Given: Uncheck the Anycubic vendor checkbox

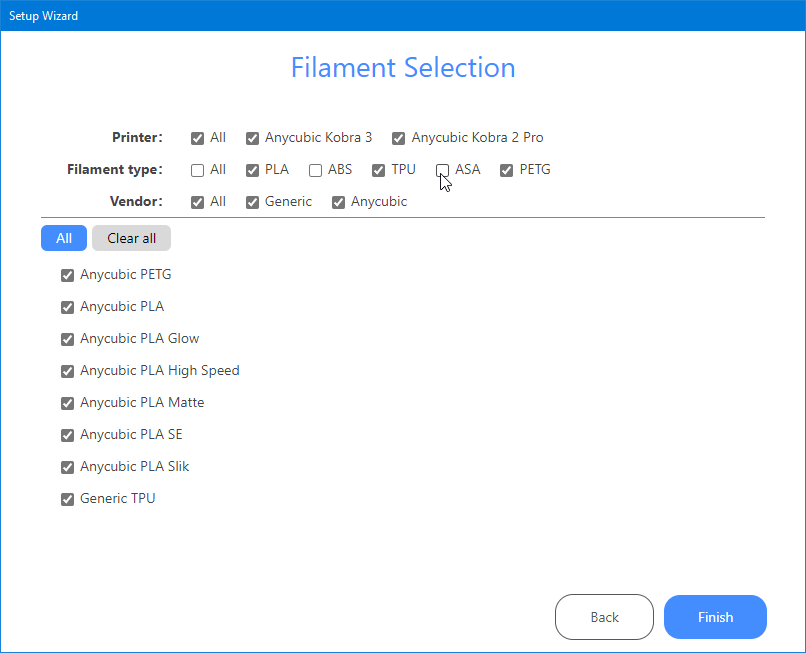Looking at the screenshot, I should tap(339, 202).
